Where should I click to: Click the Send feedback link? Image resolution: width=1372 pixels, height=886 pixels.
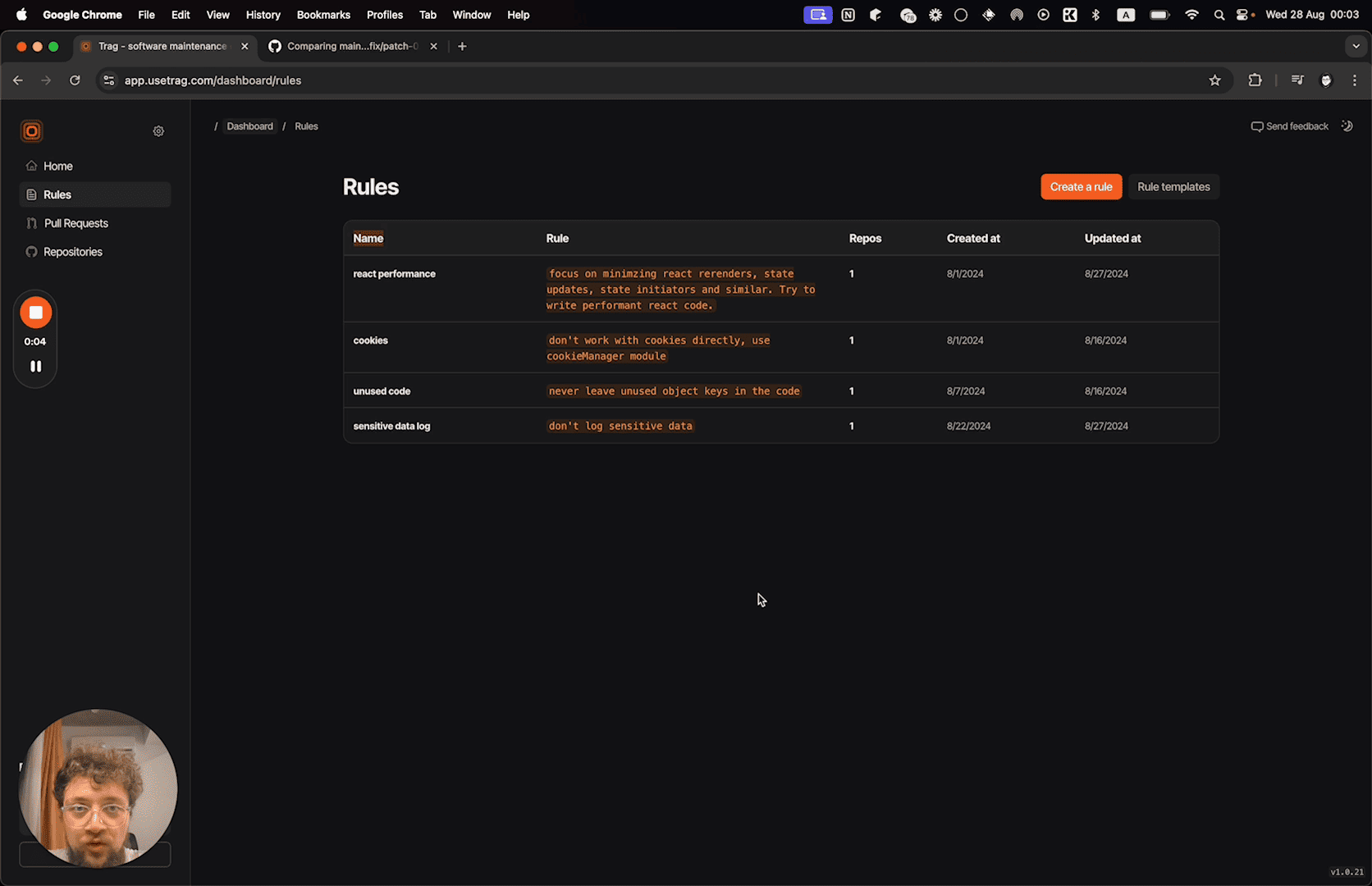1289,126
